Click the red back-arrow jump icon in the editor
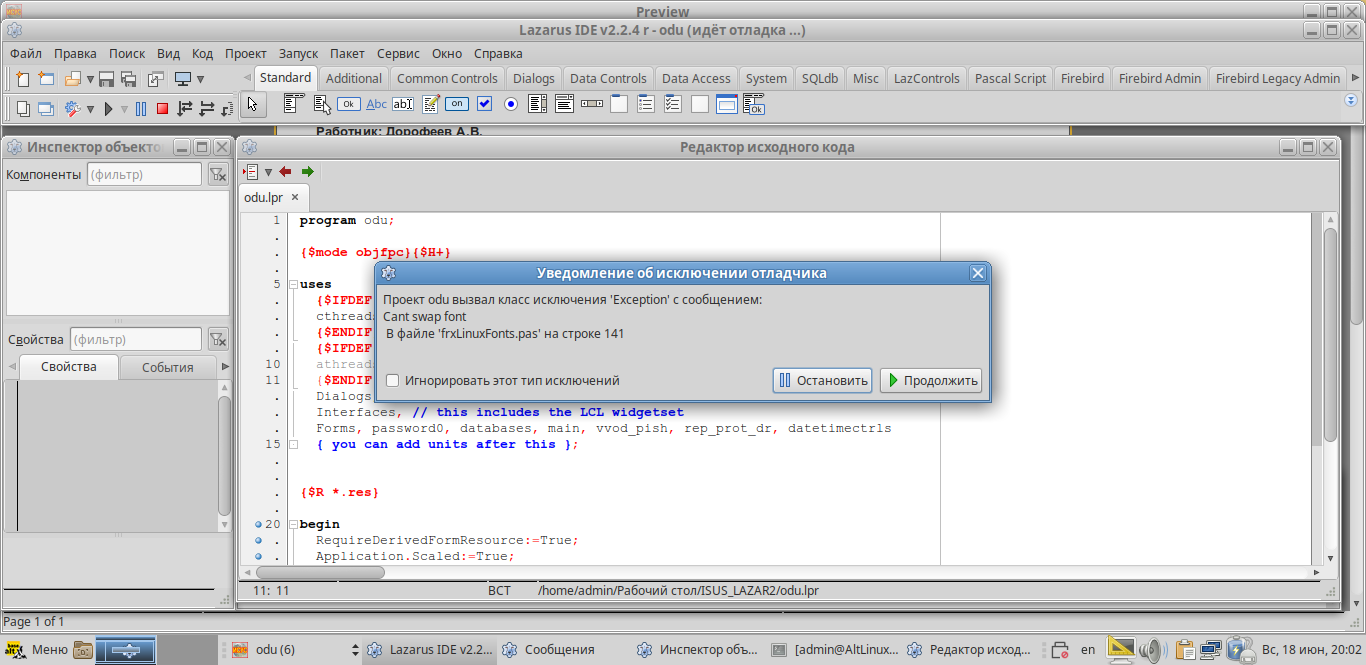 point(286,172)
